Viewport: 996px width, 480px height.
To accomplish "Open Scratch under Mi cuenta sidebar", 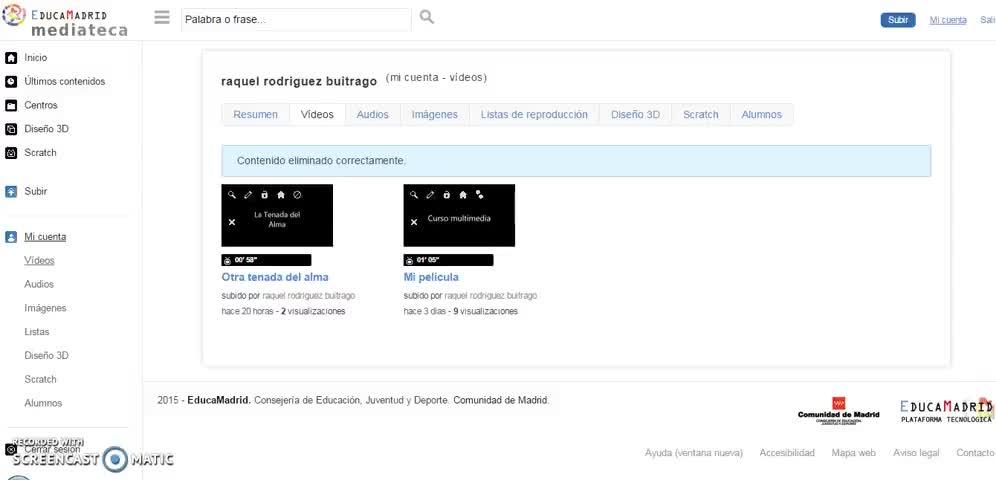I will click(x=40, y=379).
